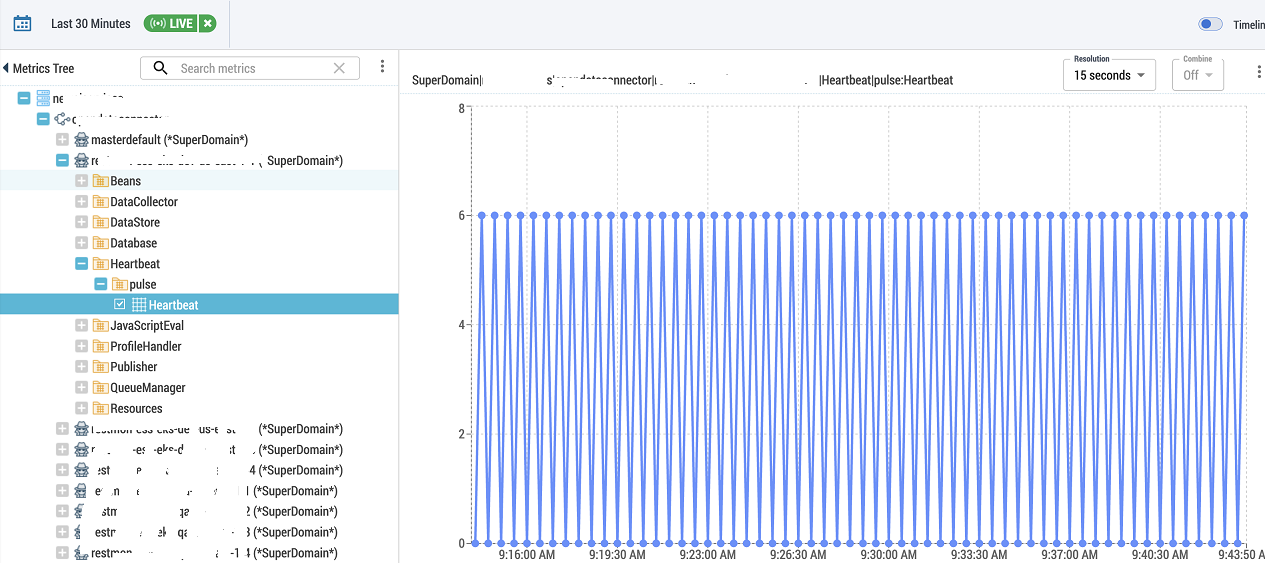
Task: Click the Beans folder icon
Action: [100, 181]
